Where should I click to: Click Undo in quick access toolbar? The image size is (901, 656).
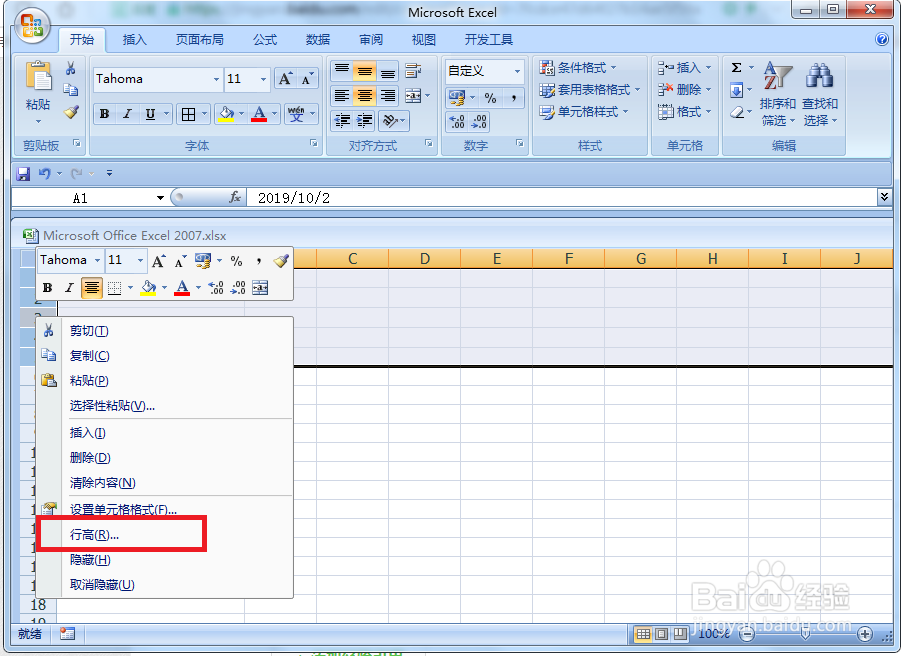coord(44,173)
